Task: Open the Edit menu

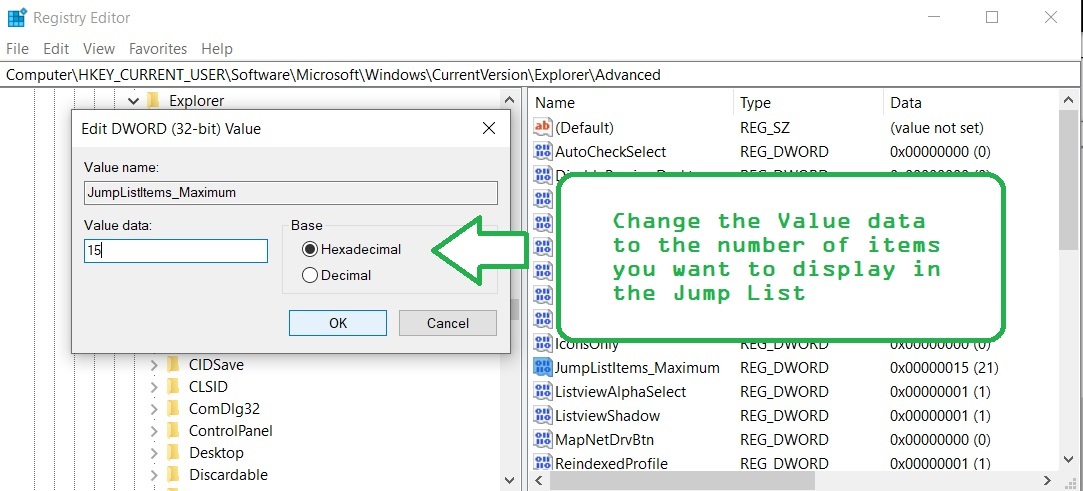Action: 56,48
